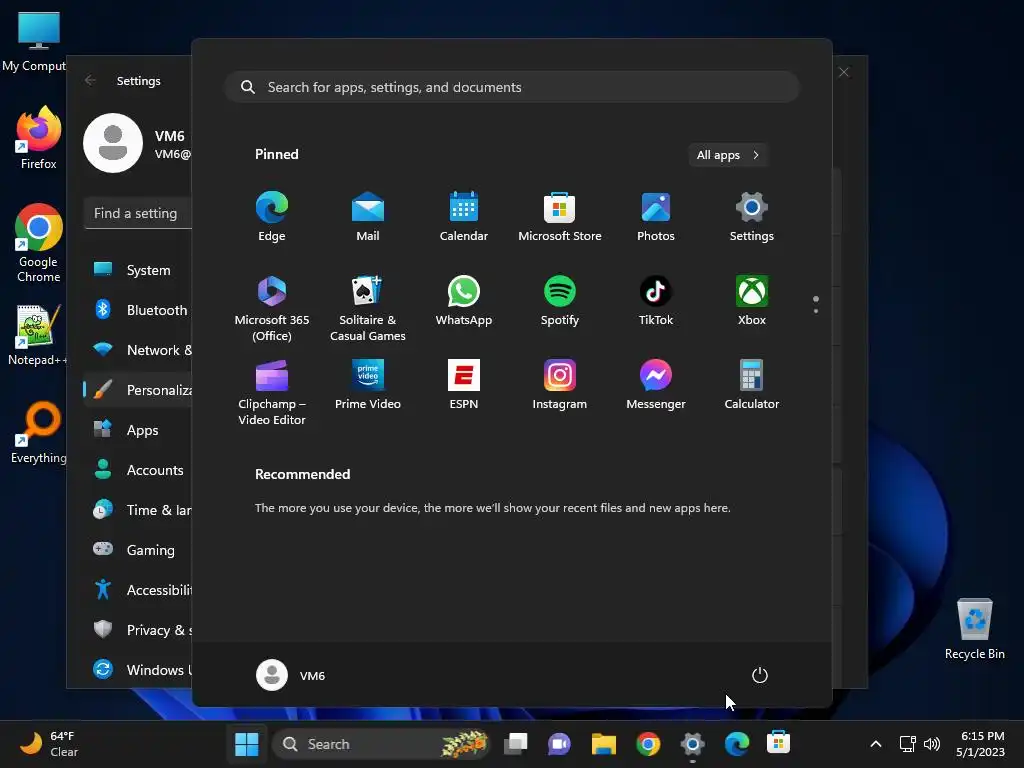Image resolution: width=1024 pixels, height=768 pixels.
Task: Show All apps list
Action: click(728, 155)
